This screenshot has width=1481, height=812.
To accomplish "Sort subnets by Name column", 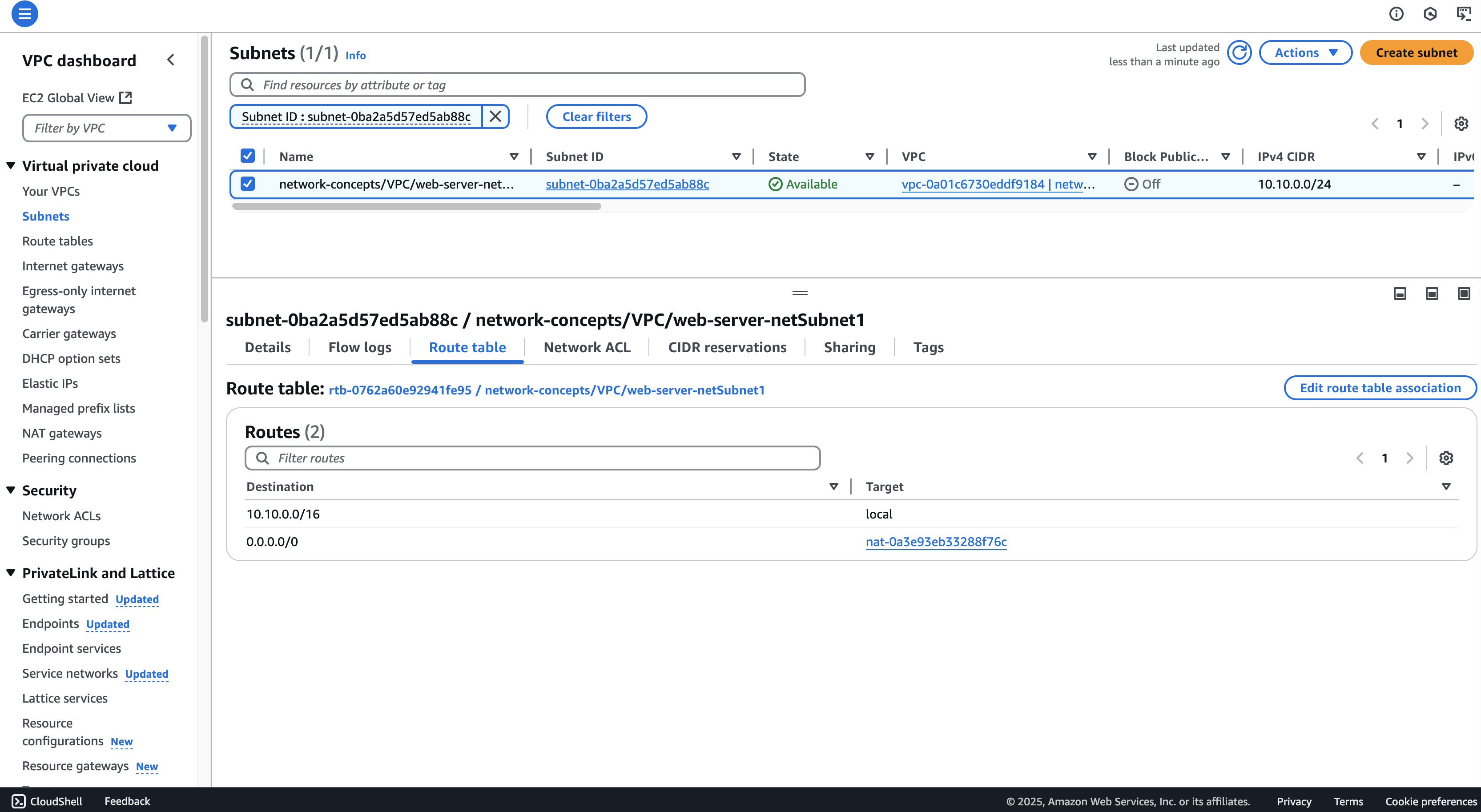I will tap(514, 157).
